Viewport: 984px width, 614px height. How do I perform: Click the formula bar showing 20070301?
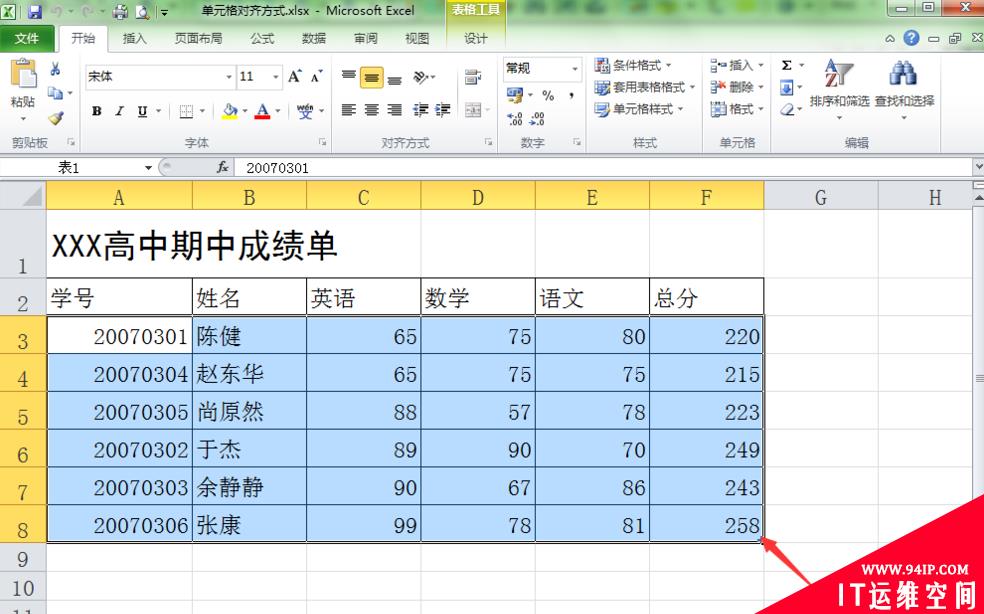point(602,168)
